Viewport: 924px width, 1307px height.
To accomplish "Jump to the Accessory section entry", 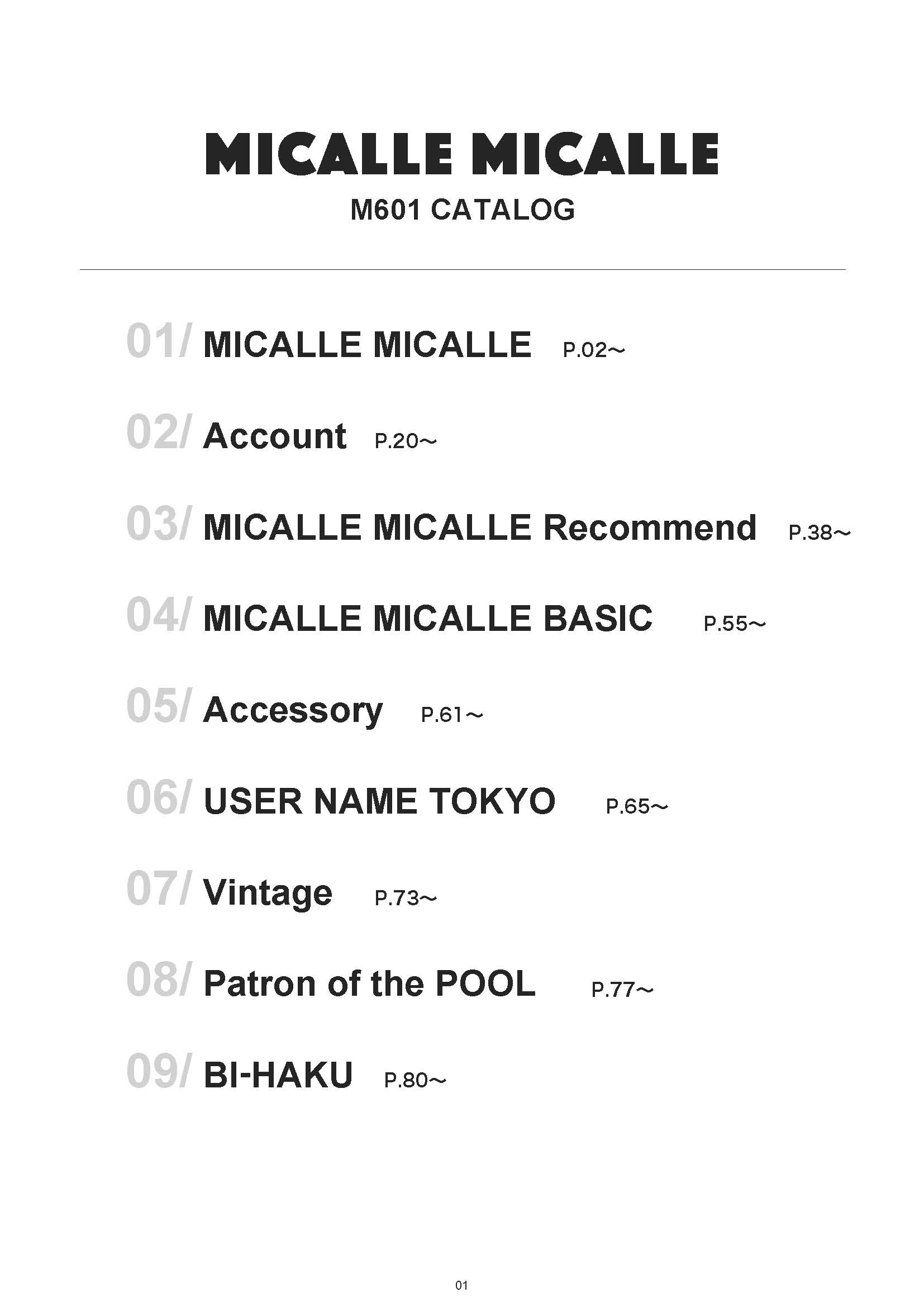I will 293,710.
